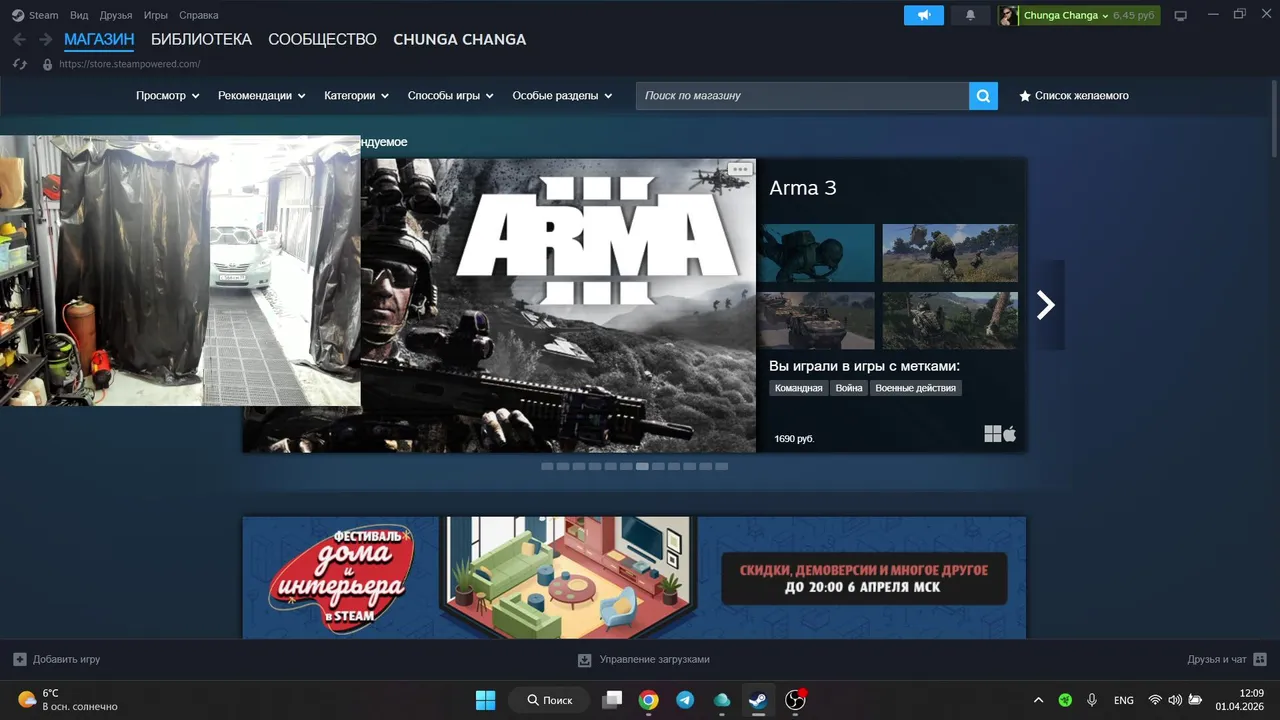Viewport: 1280px width, 720px height.
Task: Open the Справка menu
Action: (198, 15)
